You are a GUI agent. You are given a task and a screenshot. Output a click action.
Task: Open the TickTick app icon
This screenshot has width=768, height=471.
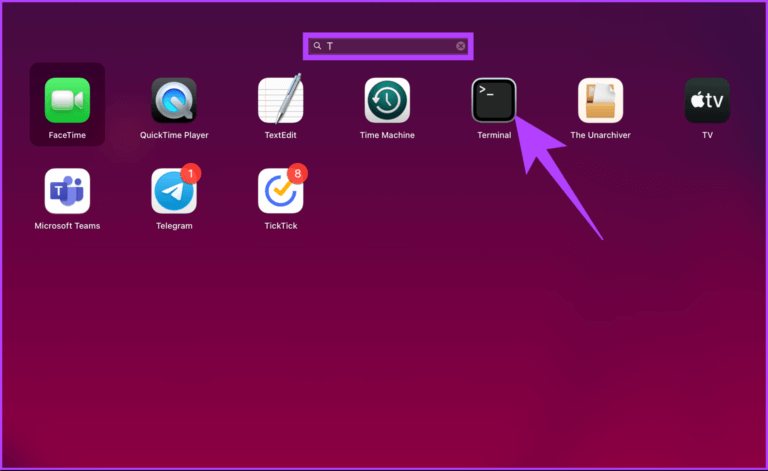281,191
